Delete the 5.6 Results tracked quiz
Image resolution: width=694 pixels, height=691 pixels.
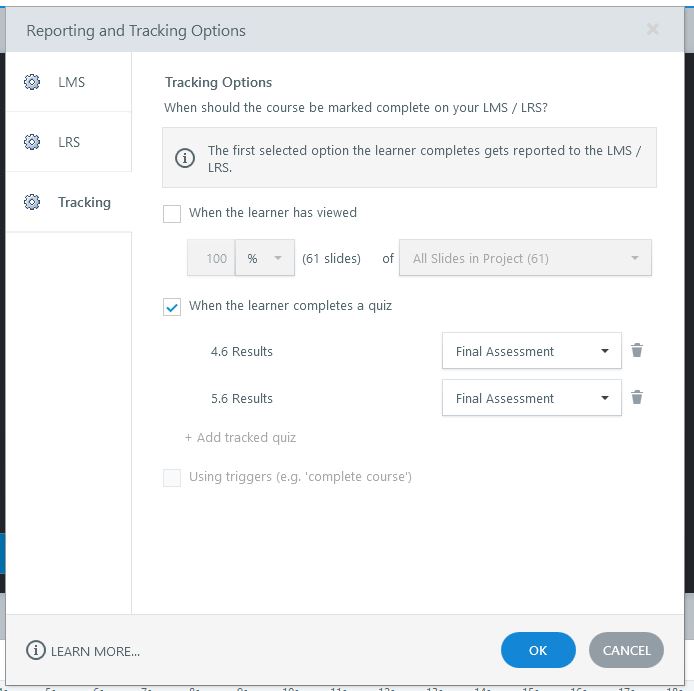pos(637,398)
